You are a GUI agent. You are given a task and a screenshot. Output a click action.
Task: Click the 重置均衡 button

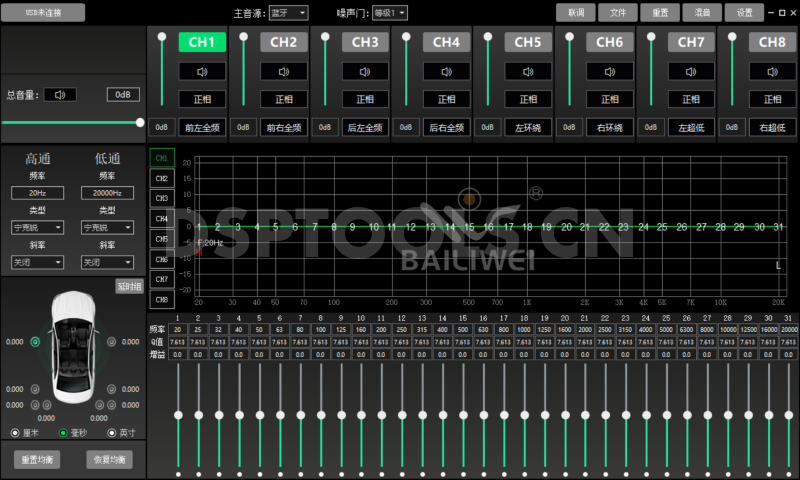point(38,460)
